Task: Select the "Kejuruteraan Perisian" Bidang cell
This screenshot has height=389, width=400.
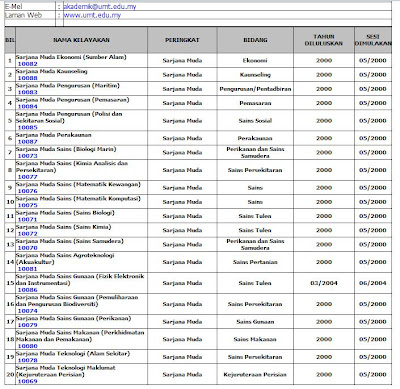Action: pos(255,375)
